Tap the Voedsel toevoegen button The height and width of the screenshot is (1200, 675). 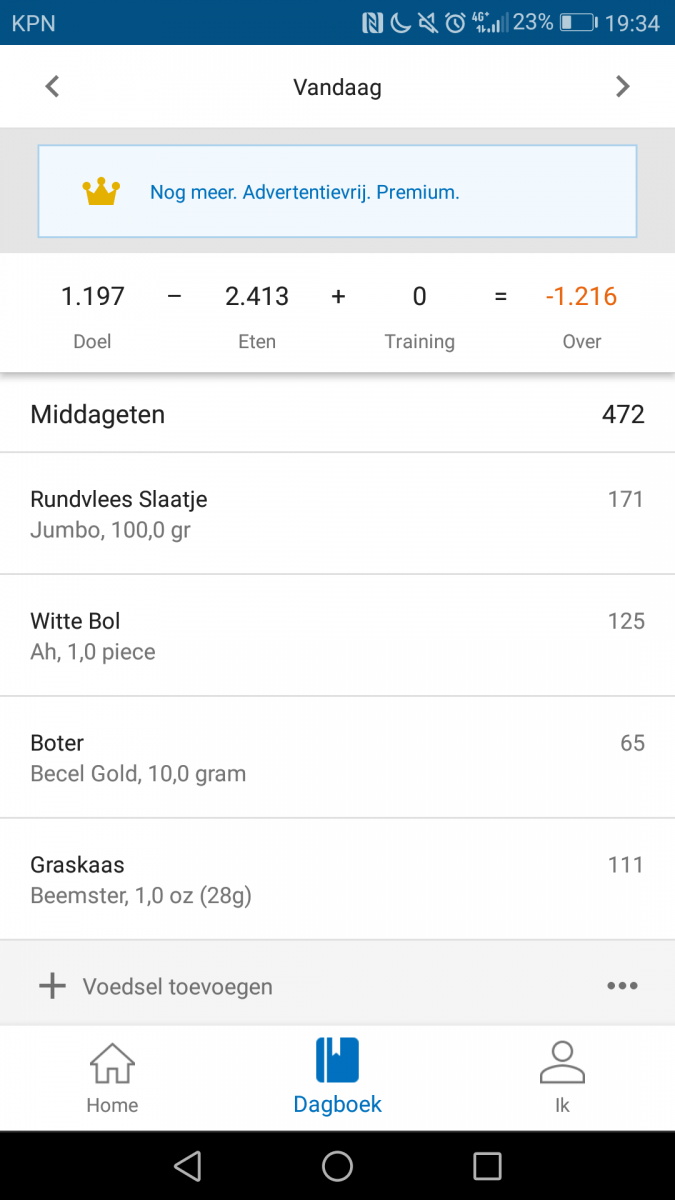click(178, 987)
